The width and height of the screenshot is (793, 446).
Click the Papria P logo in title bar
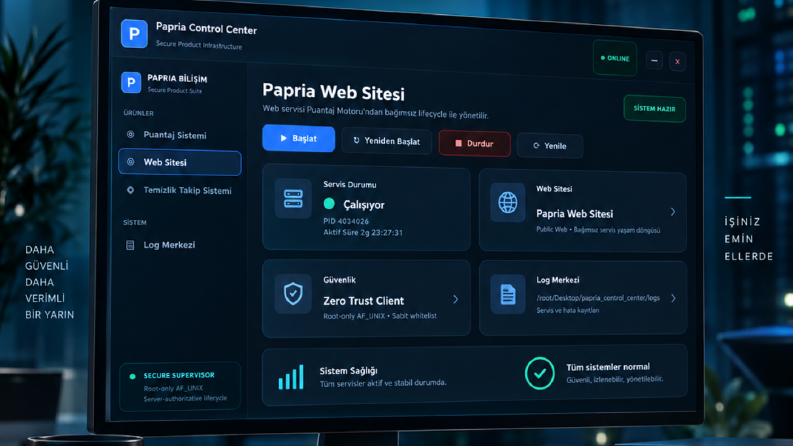click(x=134, y=33)
